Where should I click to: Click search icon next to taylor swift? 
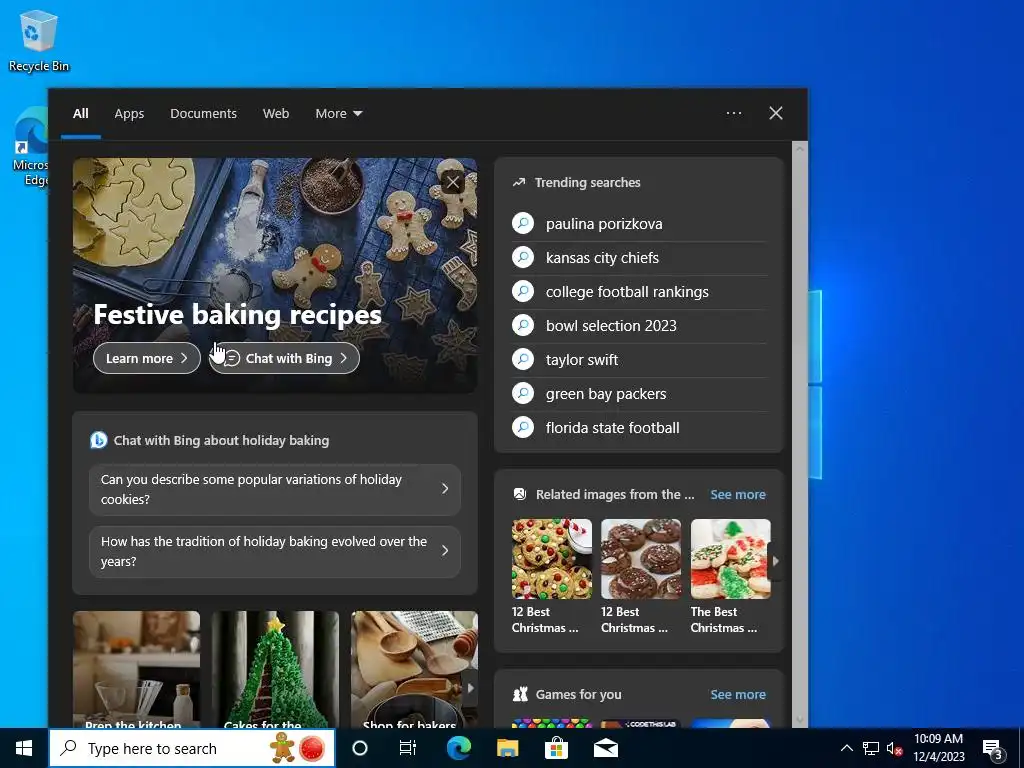point(523,359)
